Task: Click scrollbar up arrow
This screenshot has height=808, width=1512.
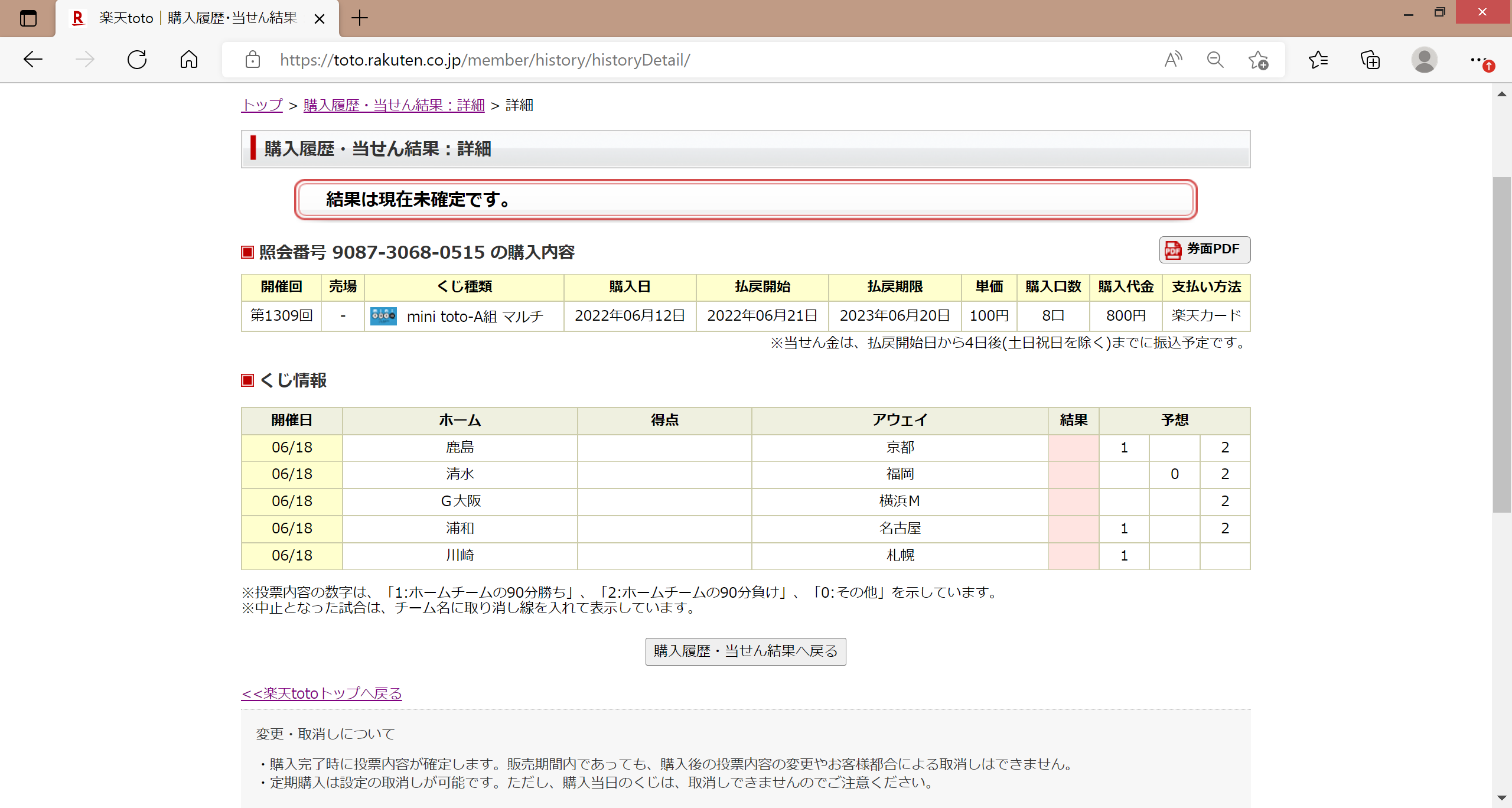Action: (x=1501, y=95)
